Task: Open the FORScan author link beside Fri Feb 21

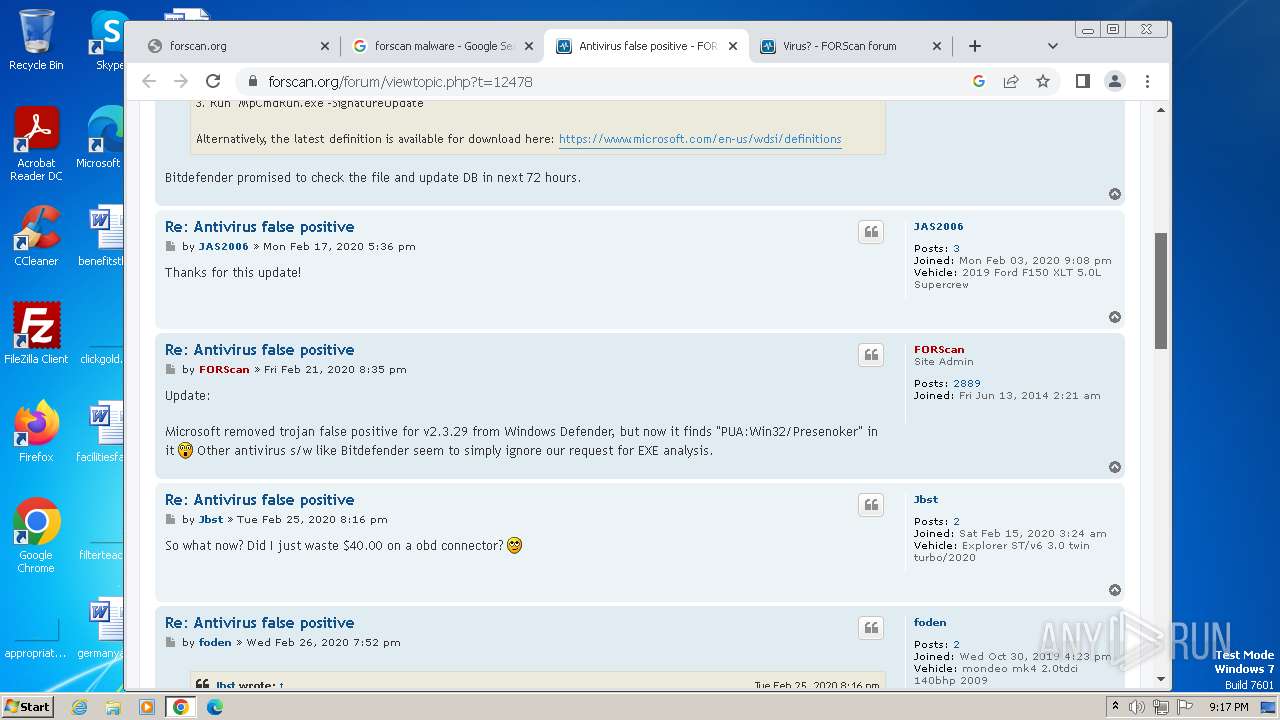Action: (224, 369)
